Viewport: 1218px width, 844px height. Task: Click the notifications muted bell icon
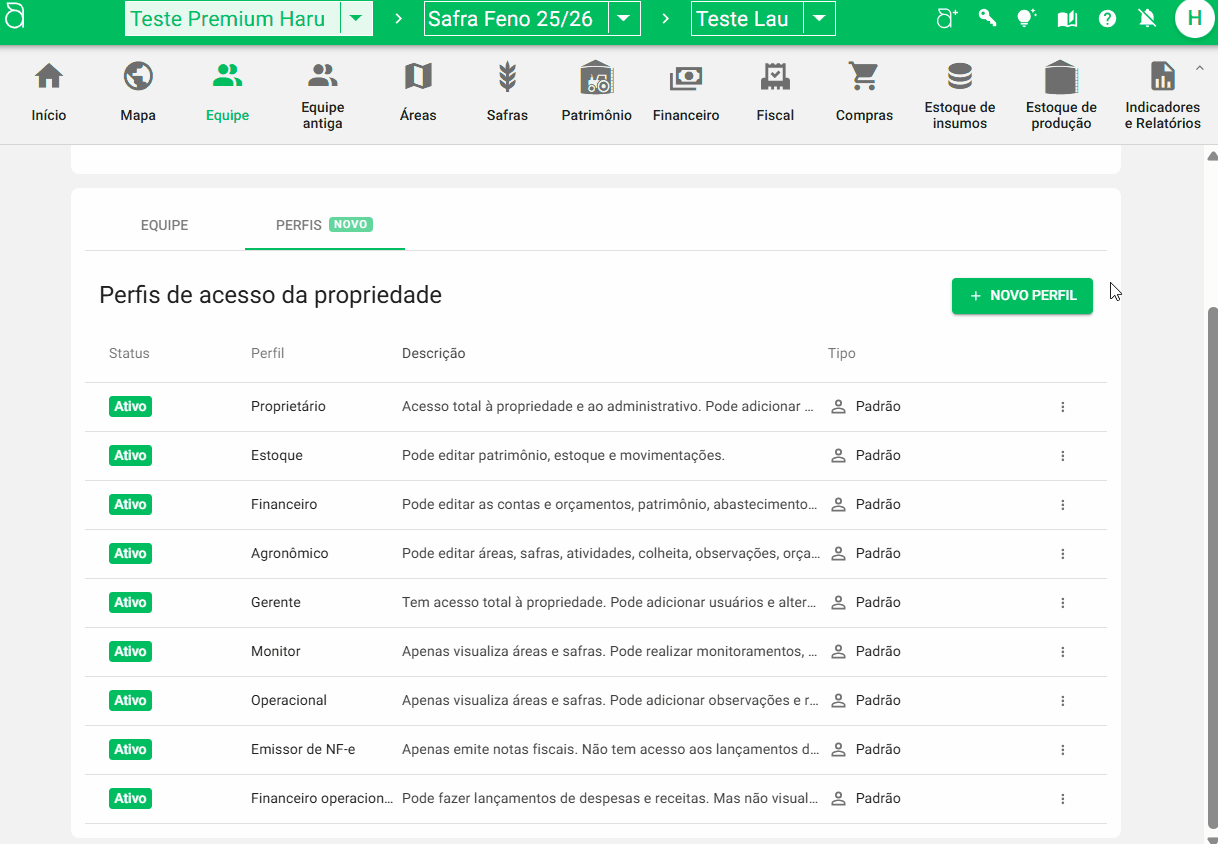tap(1147, 18)
